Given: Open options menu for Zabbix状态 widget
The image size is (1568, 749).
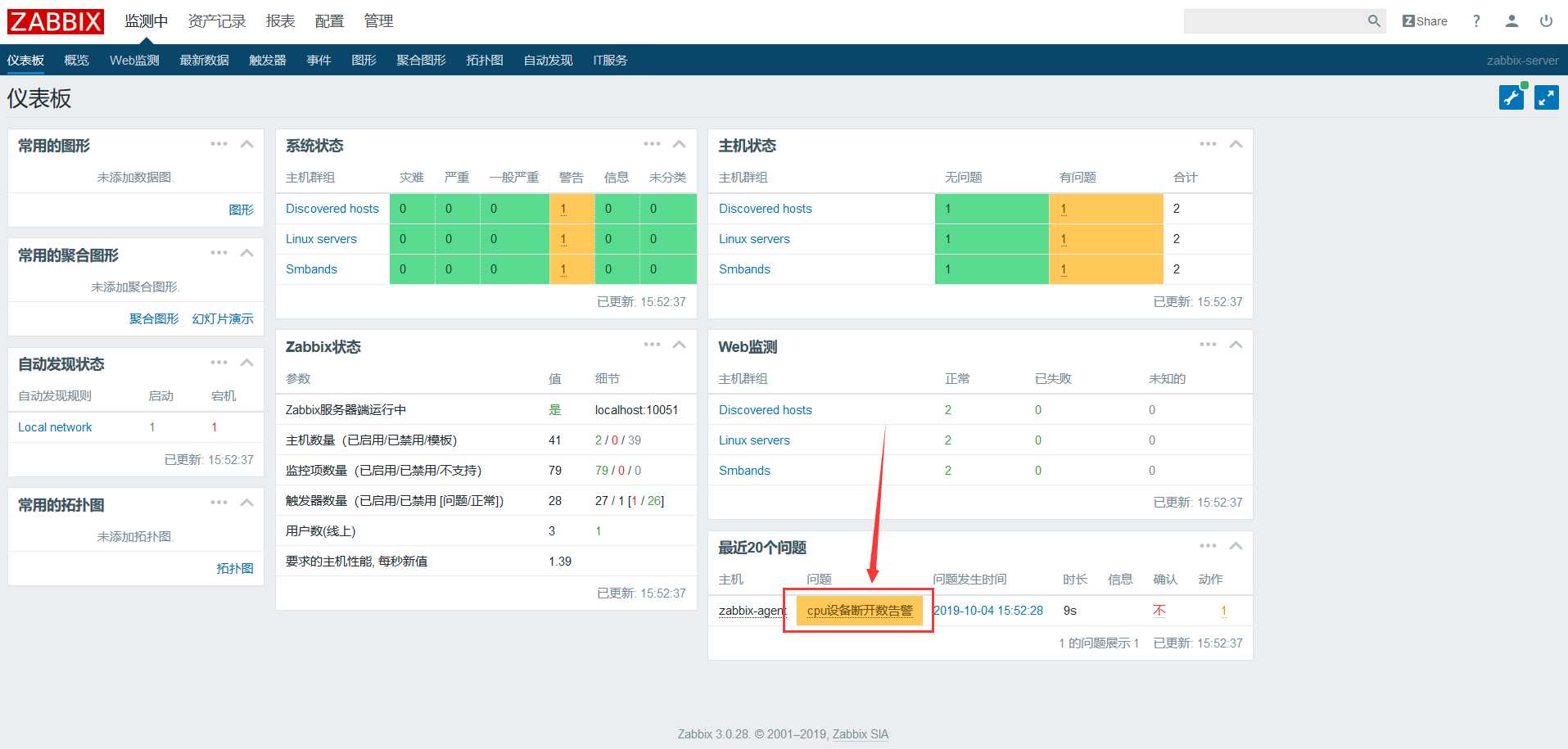Looking at the screenshot, I should [652, 345].
